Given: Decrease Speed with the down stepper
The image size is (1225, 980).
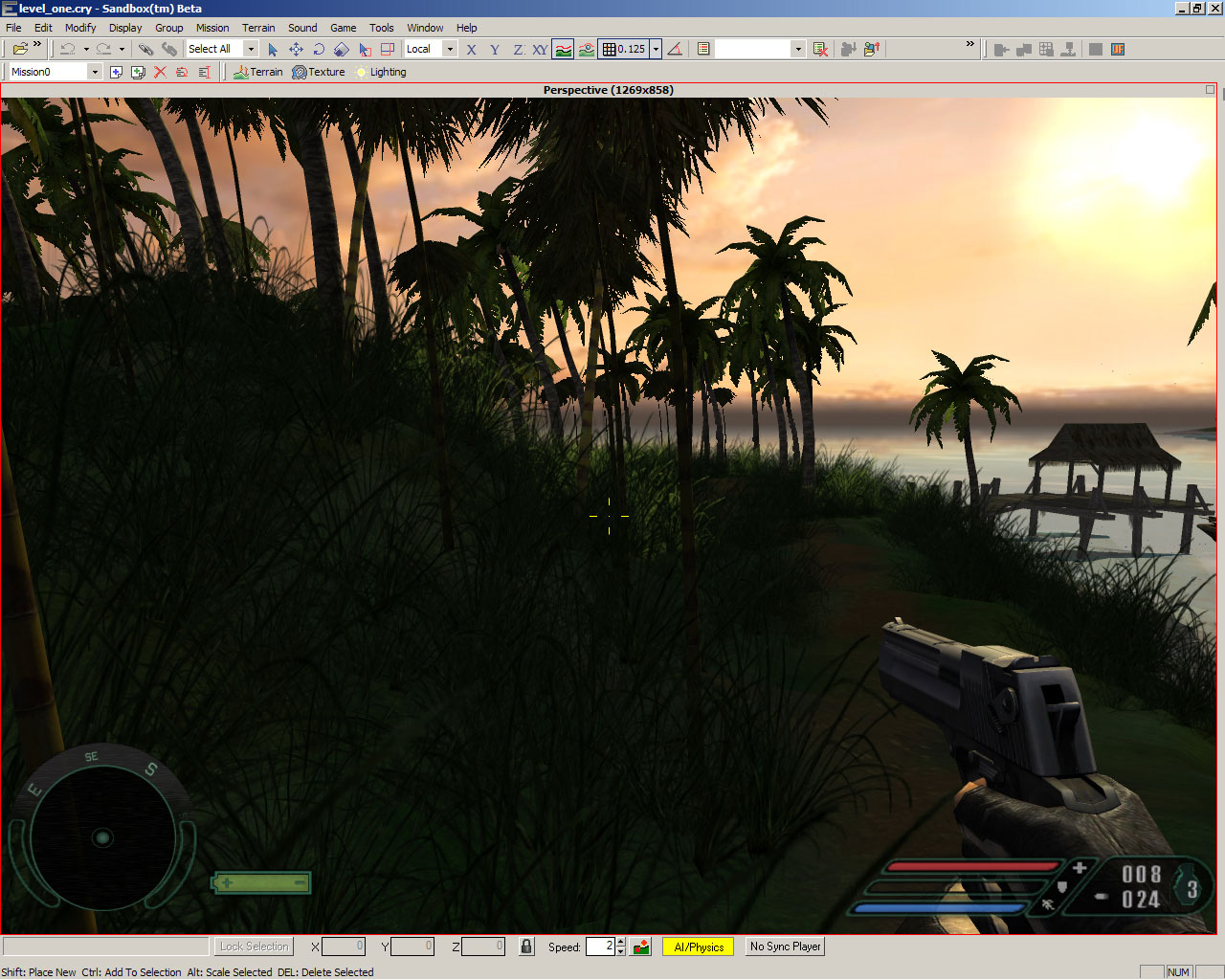Looking at the screenshot, I should (621, 951).
